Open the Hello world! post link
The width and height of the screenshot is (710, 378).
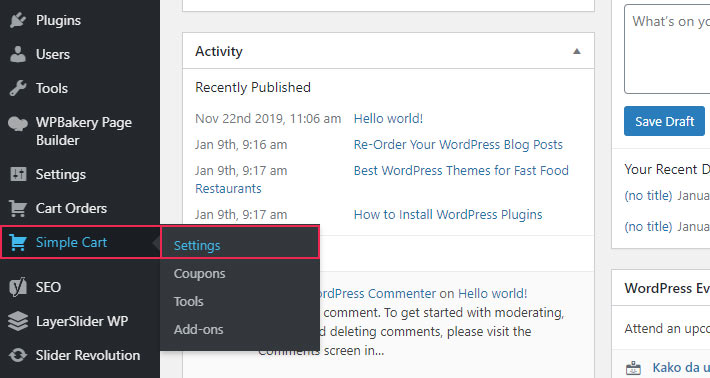(388, 119)
